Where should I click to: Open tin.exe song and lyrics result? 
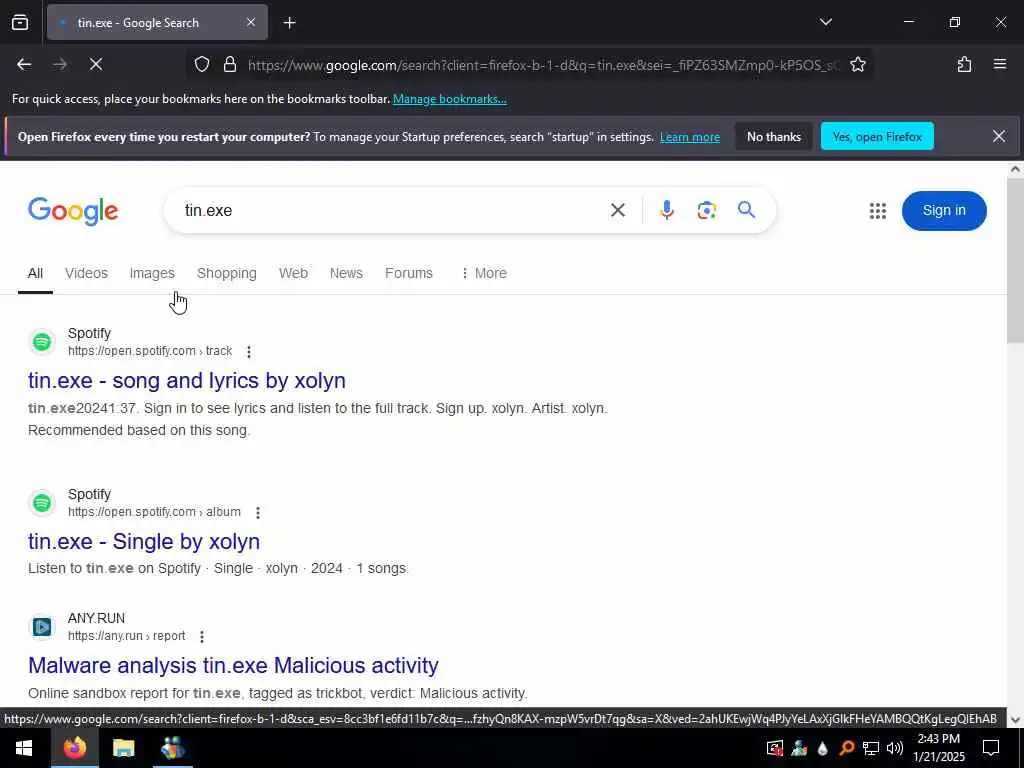187,380
